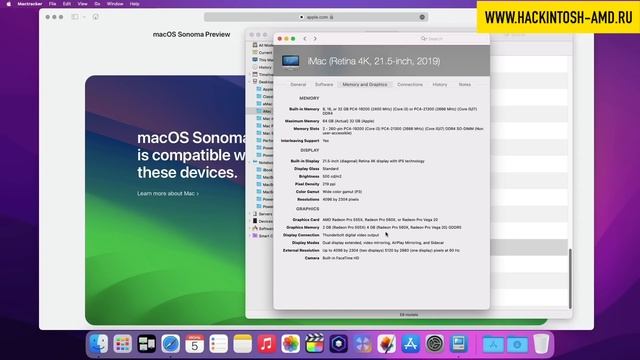This screenshot has height=360, width=640.
Task: Open the Mactracker application menu
Action: [30, 4]
